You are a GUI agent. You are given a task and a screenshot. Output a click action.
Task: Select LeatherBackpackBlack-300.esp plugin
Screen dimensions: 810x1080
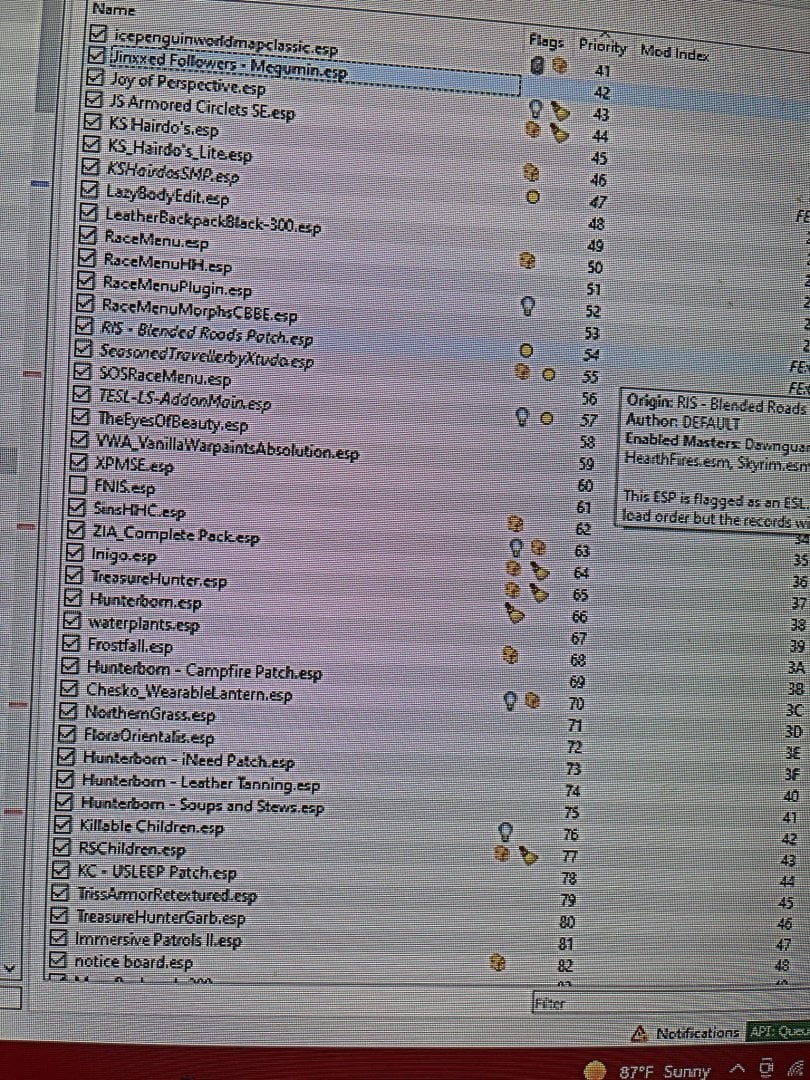[214, 220]
